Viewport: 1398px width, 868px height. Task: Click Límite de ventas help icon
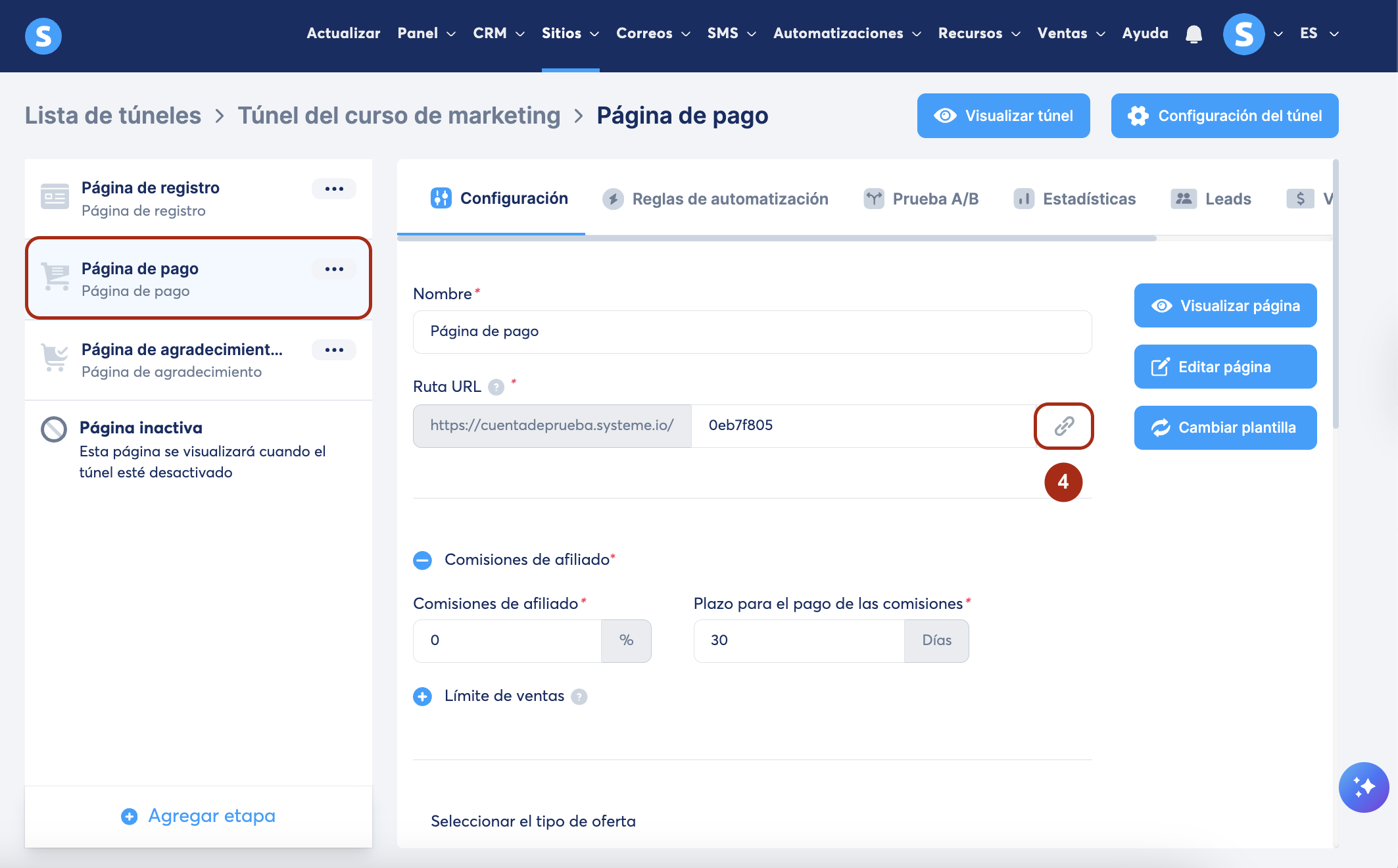[579, 696]
